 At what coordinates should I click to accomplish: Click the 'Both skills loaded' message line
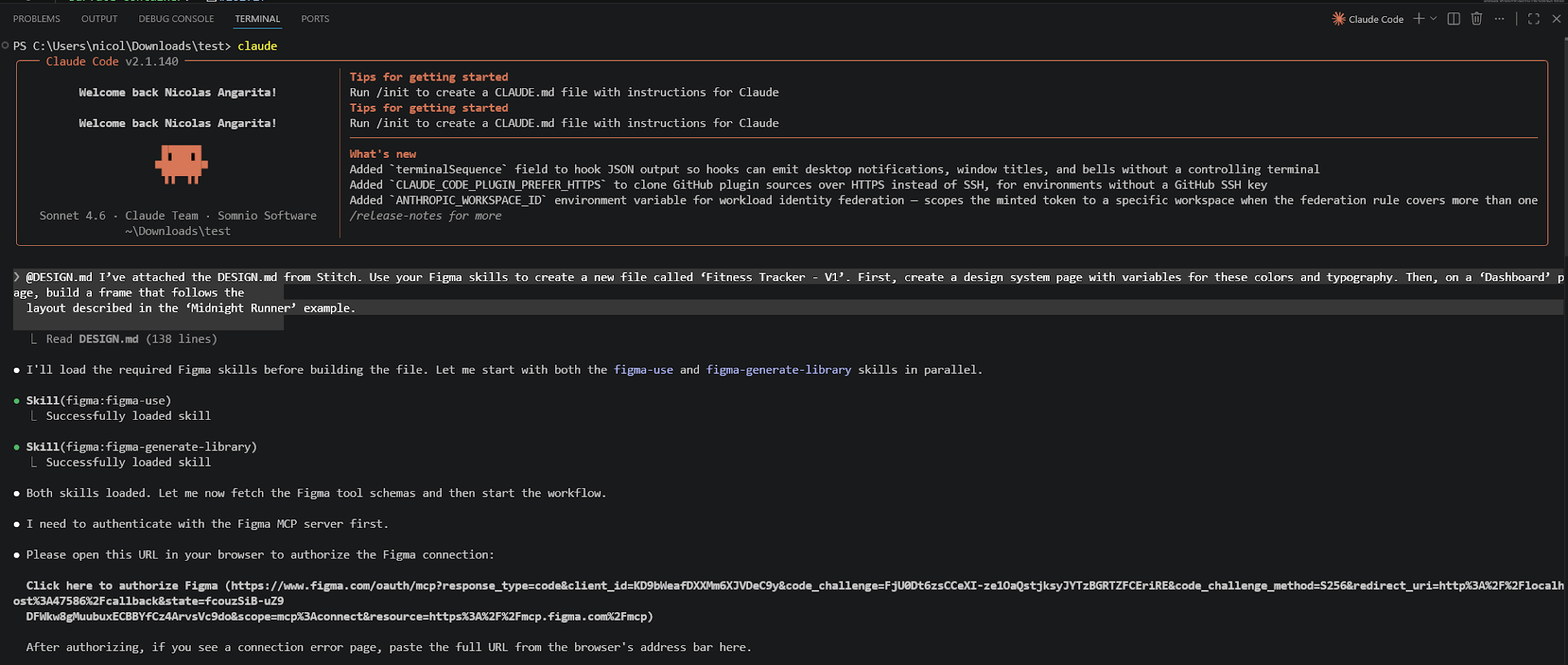[x=316, y=493]
